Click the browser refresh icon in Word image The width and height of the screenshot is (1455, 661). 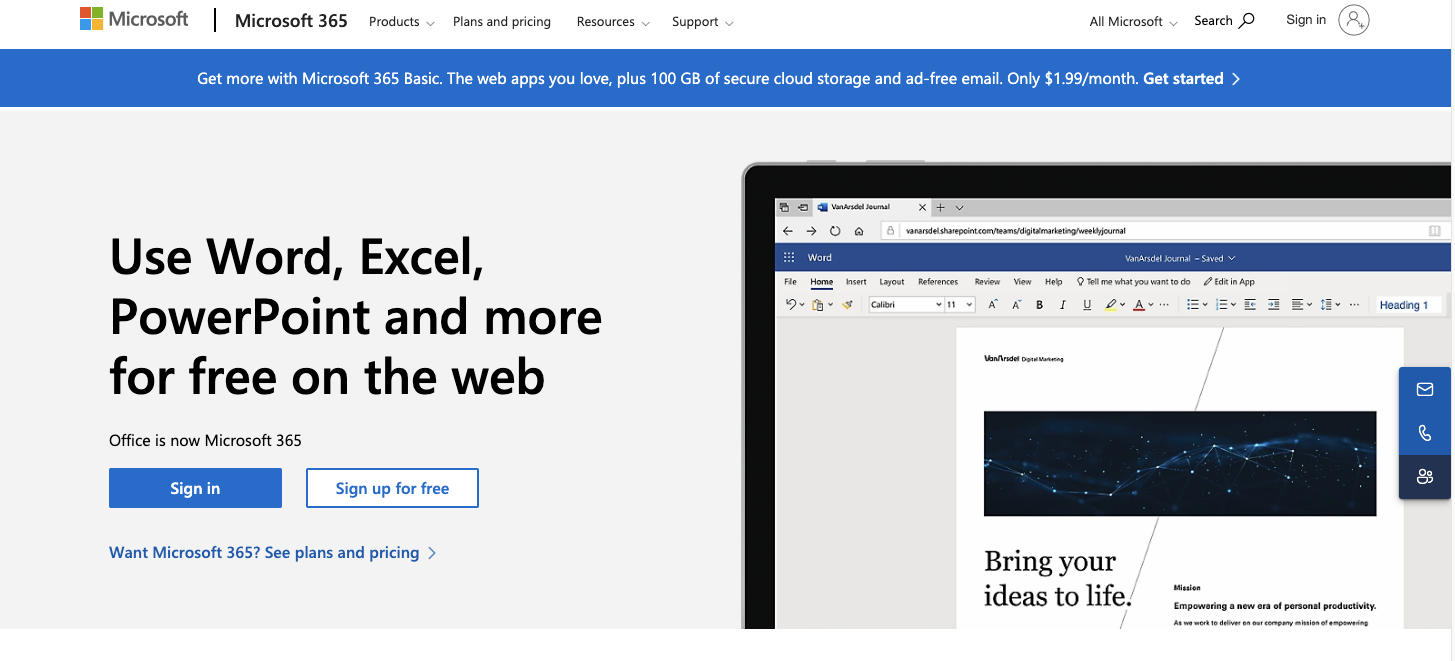coord(835,231)
